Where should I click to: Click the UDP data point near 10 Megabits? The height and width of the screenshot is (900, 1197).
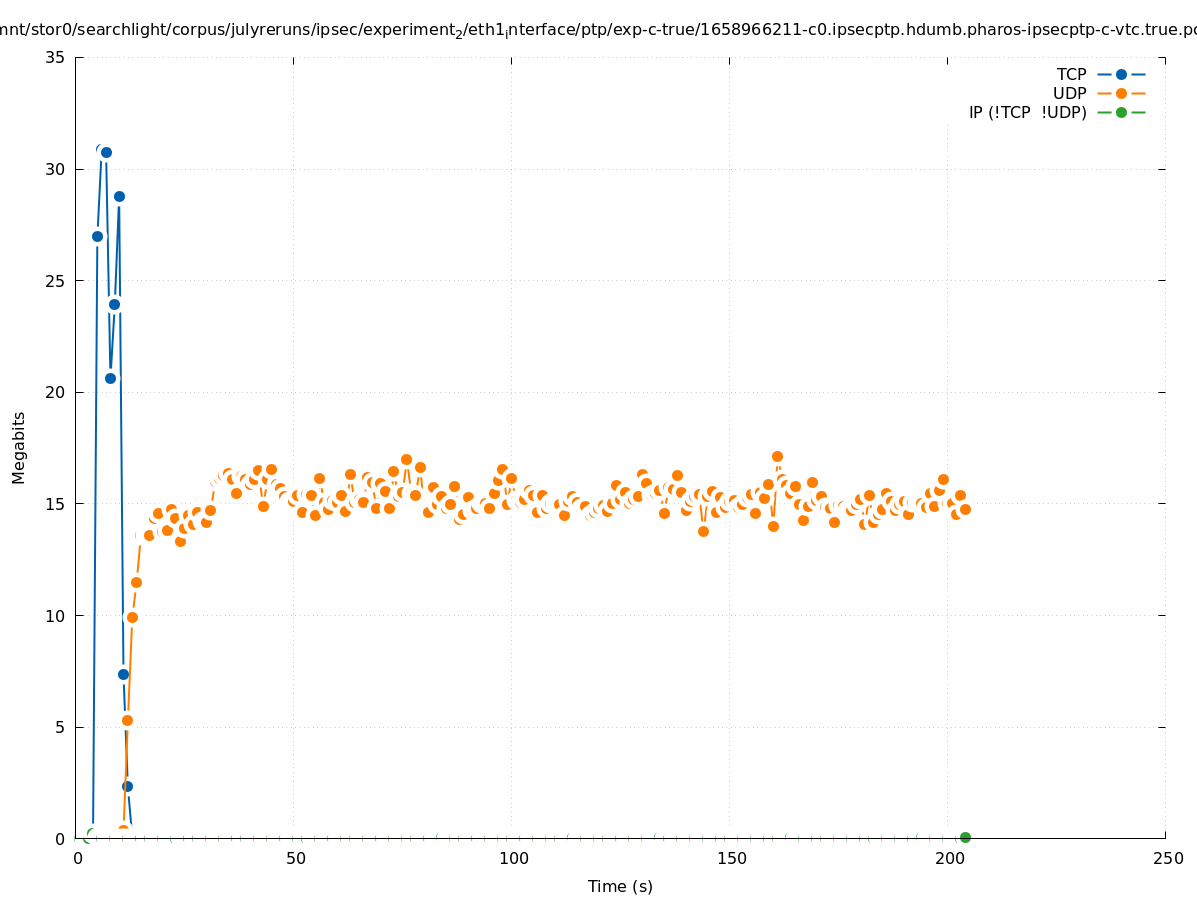(x=132, y=617)
